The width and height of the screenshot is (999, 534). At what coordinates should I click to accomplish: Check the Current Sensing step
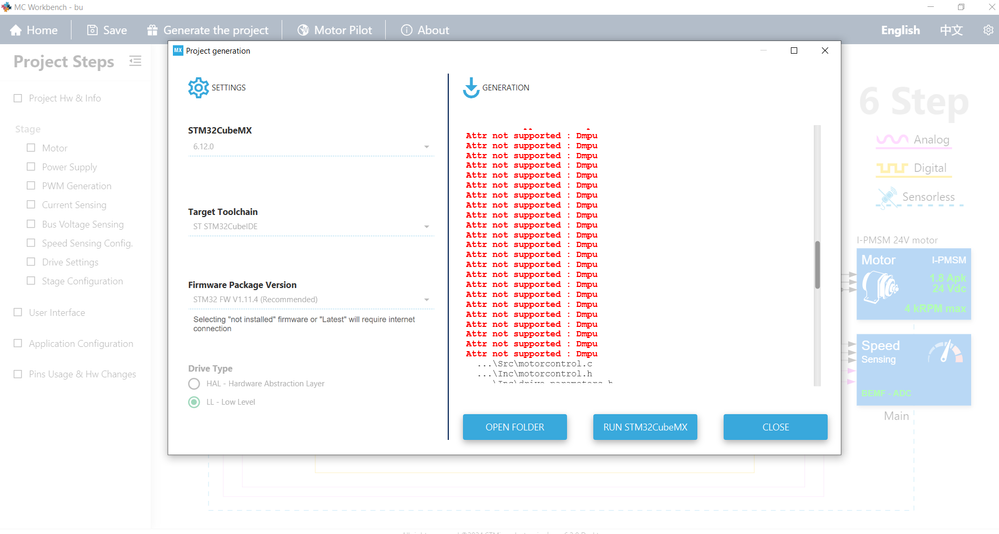pyautogui.click(x=31, y=205)
